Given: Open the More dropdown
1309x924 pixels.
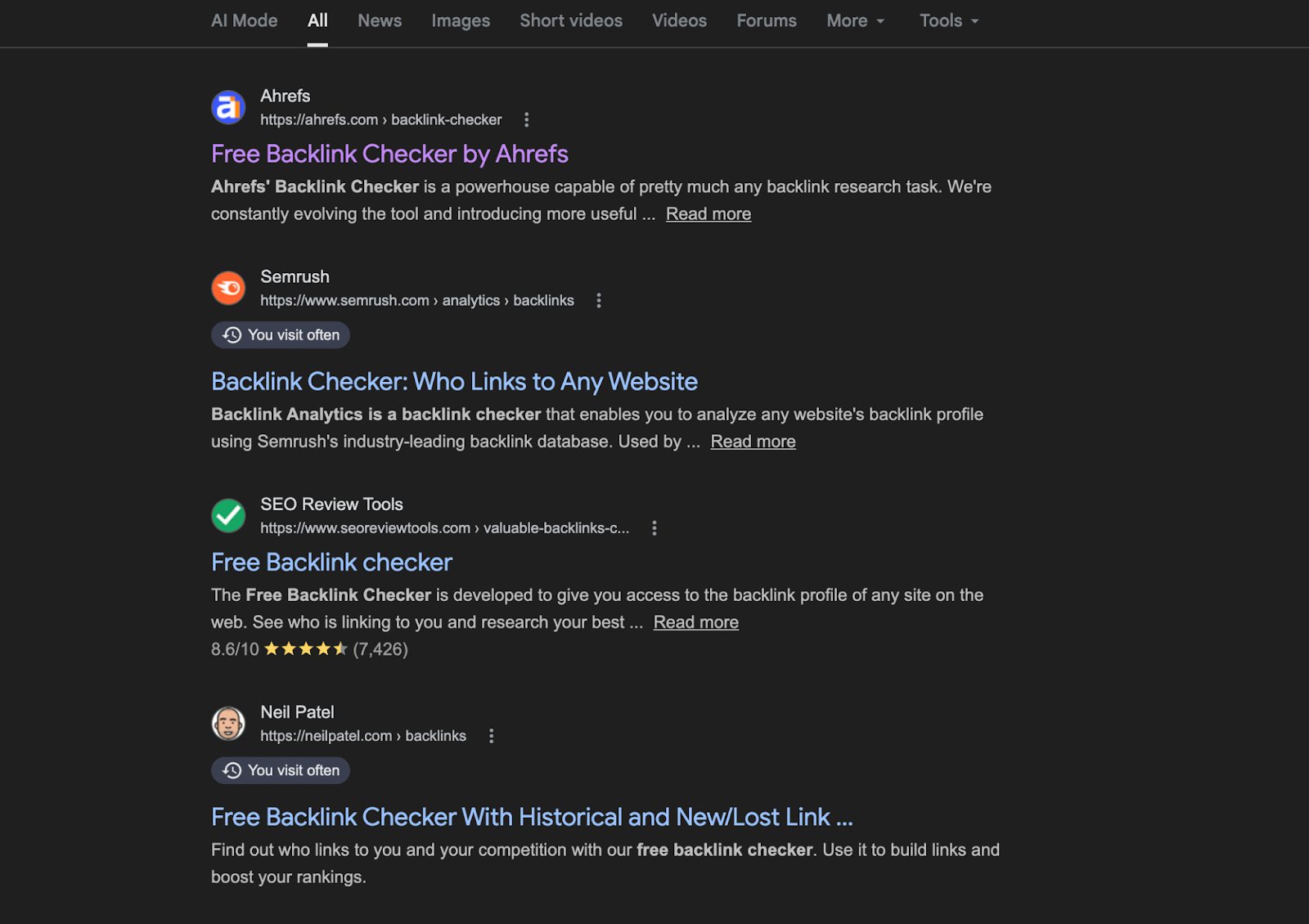Looking at the screenshot, I should (x=855, y=20).
